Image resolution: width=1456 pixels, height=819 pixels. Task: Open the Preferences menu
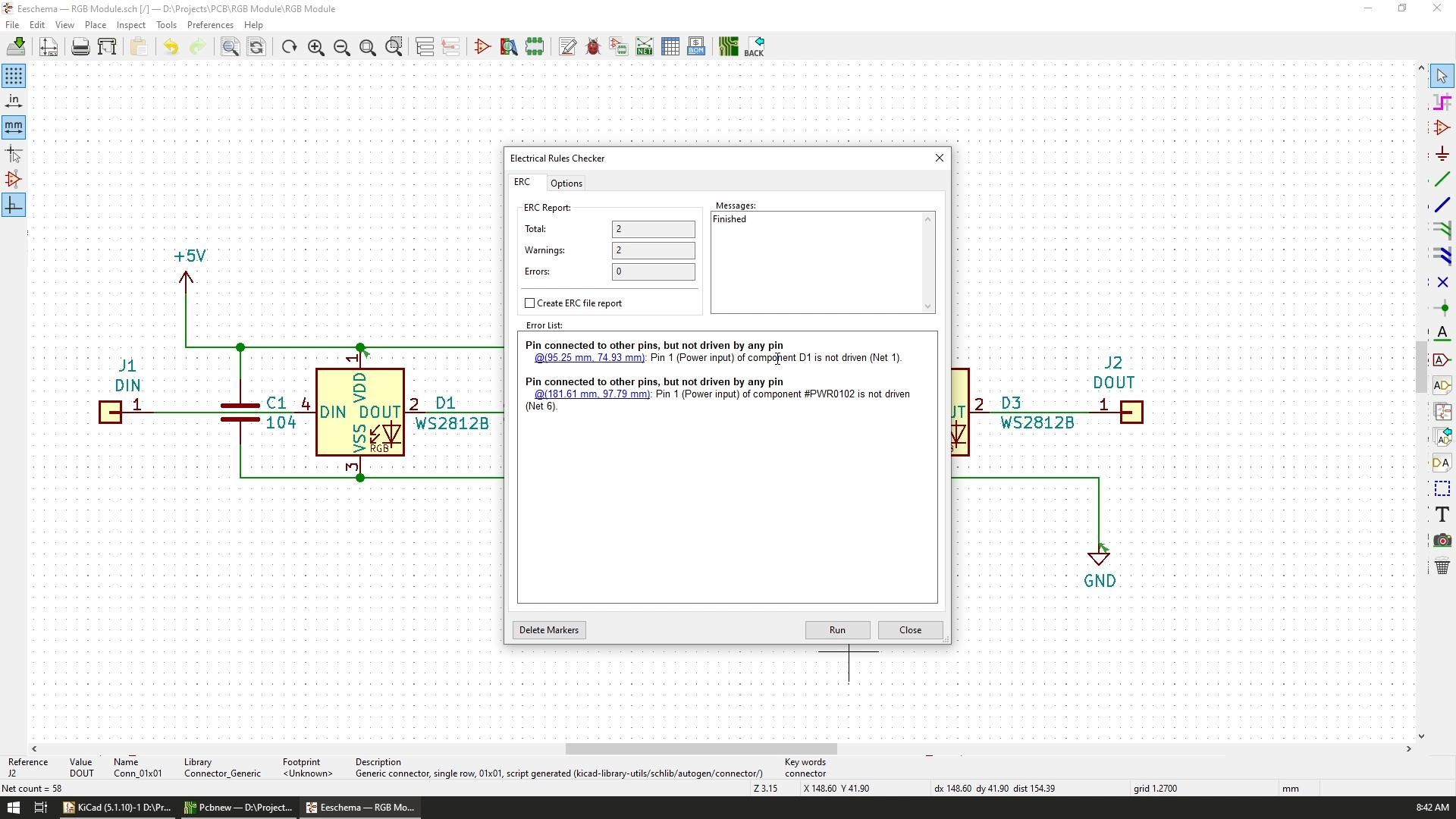tap(210, 24)
